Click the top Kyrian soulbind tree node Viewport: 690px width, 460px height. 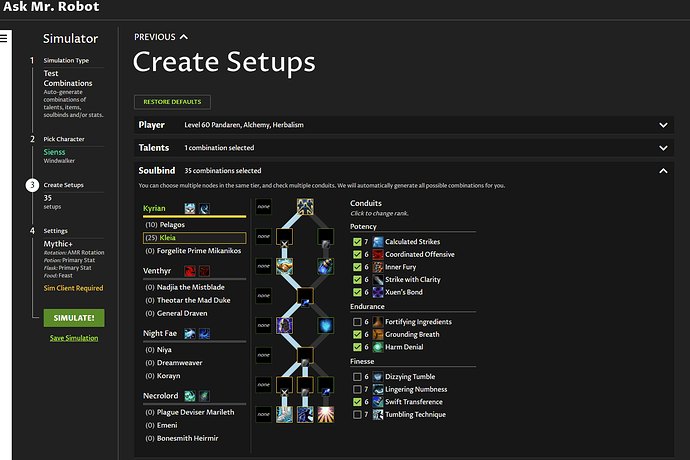[305, 206]
